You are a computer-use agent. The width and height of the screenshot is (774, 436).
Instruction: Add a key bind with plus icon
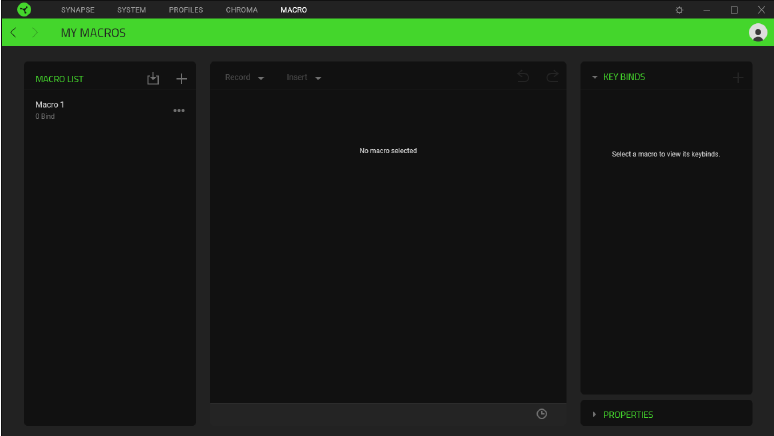pyautogui.click(x=738, y=78)
